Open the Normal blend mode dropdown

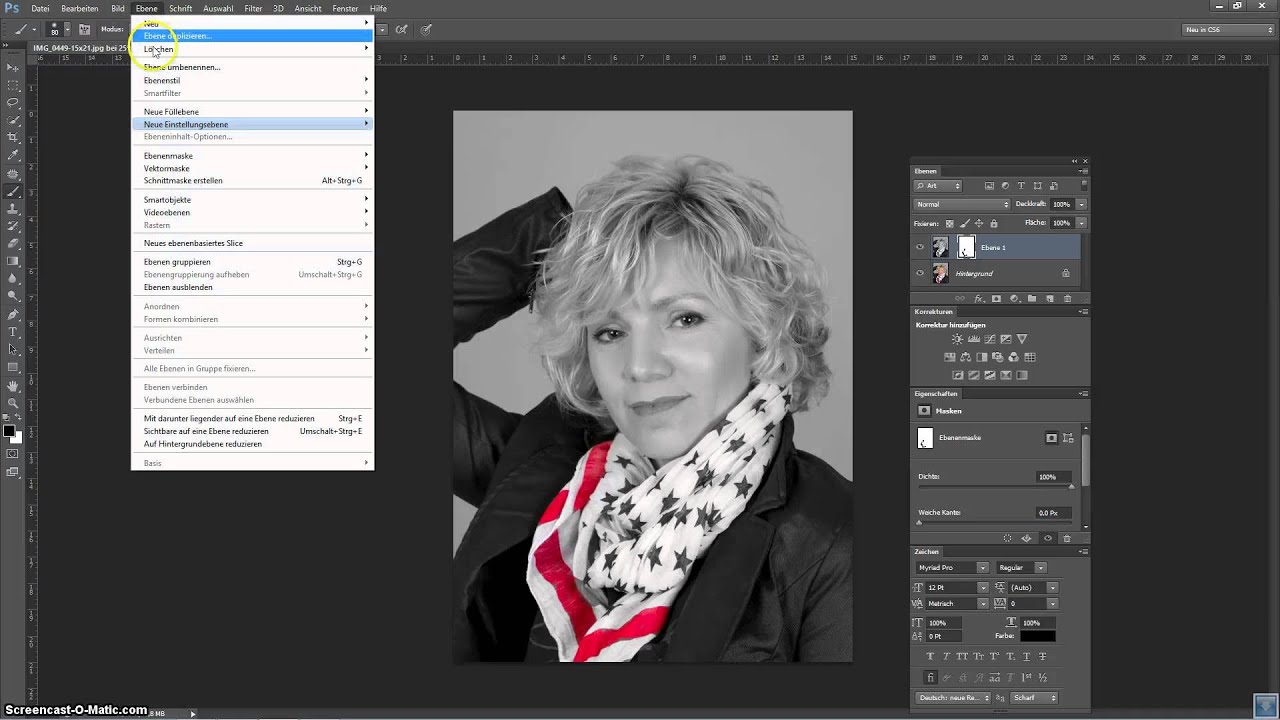coord(963,204)
